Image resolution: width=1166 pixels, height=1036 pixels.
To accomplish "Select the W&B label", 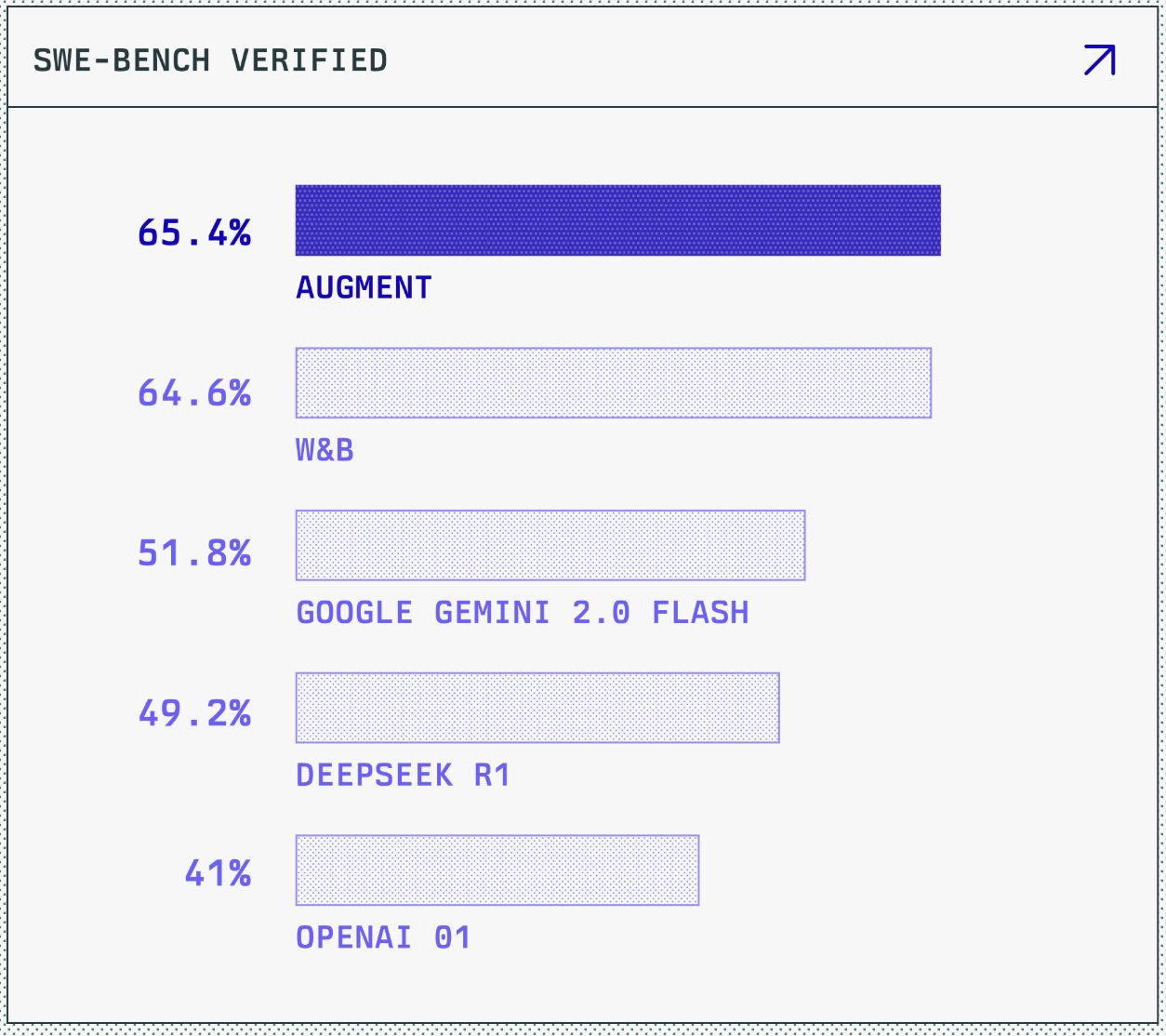I will (325, 450).
